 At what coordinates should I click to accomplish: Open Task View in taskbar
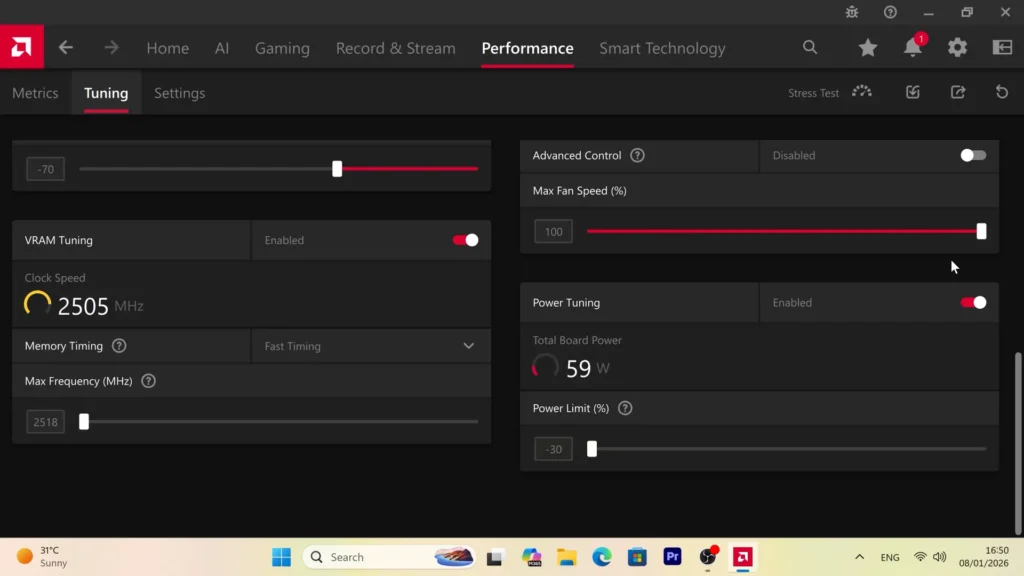point(494,557)
